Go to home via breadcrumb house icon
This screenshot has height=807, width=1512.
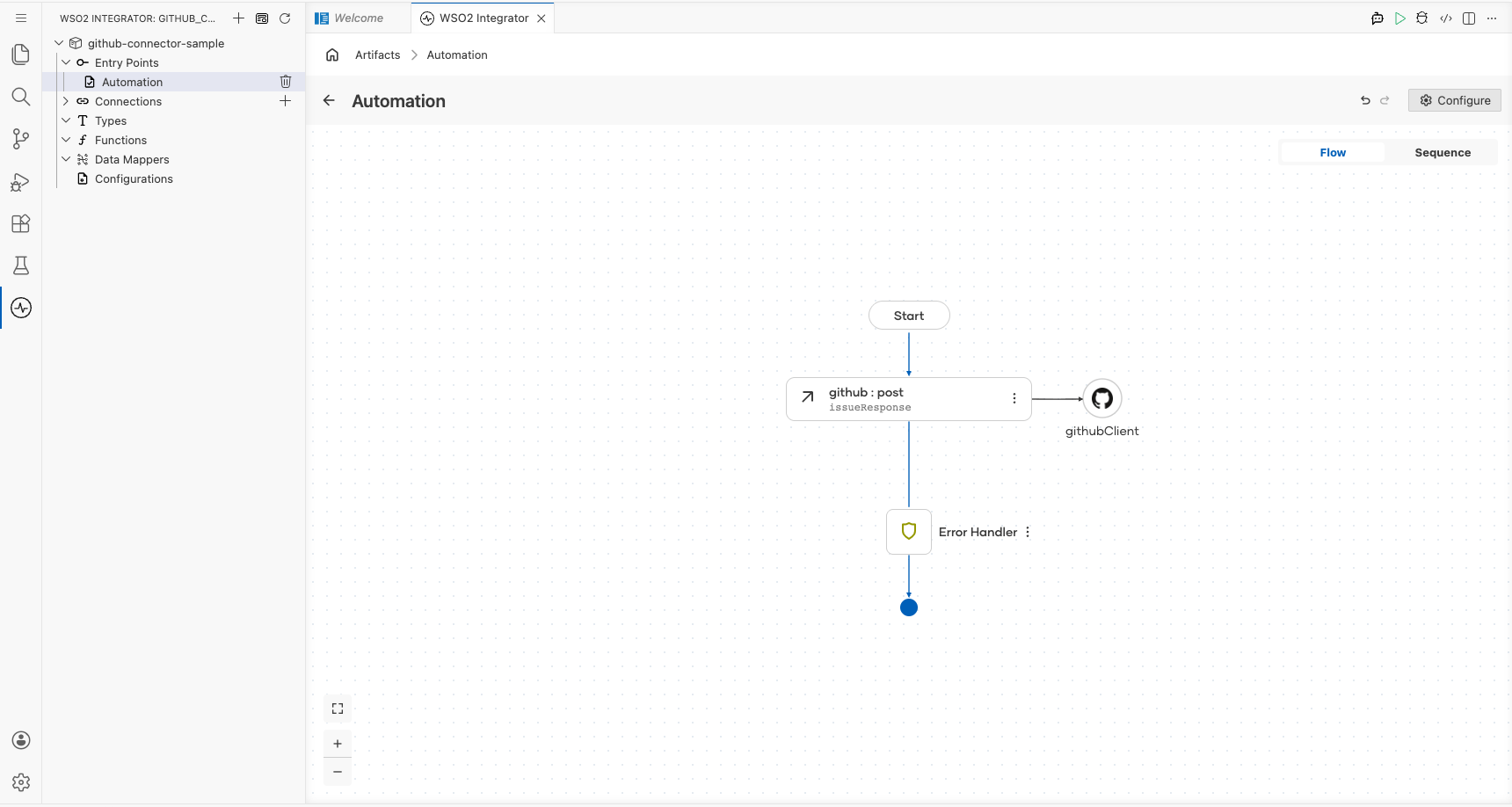click(x=332, y=55)
